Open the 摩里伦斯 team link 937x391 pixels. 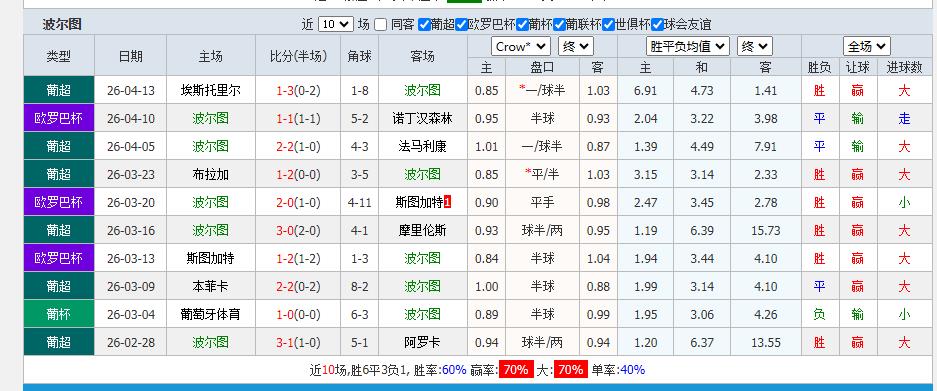coord(422,231)
